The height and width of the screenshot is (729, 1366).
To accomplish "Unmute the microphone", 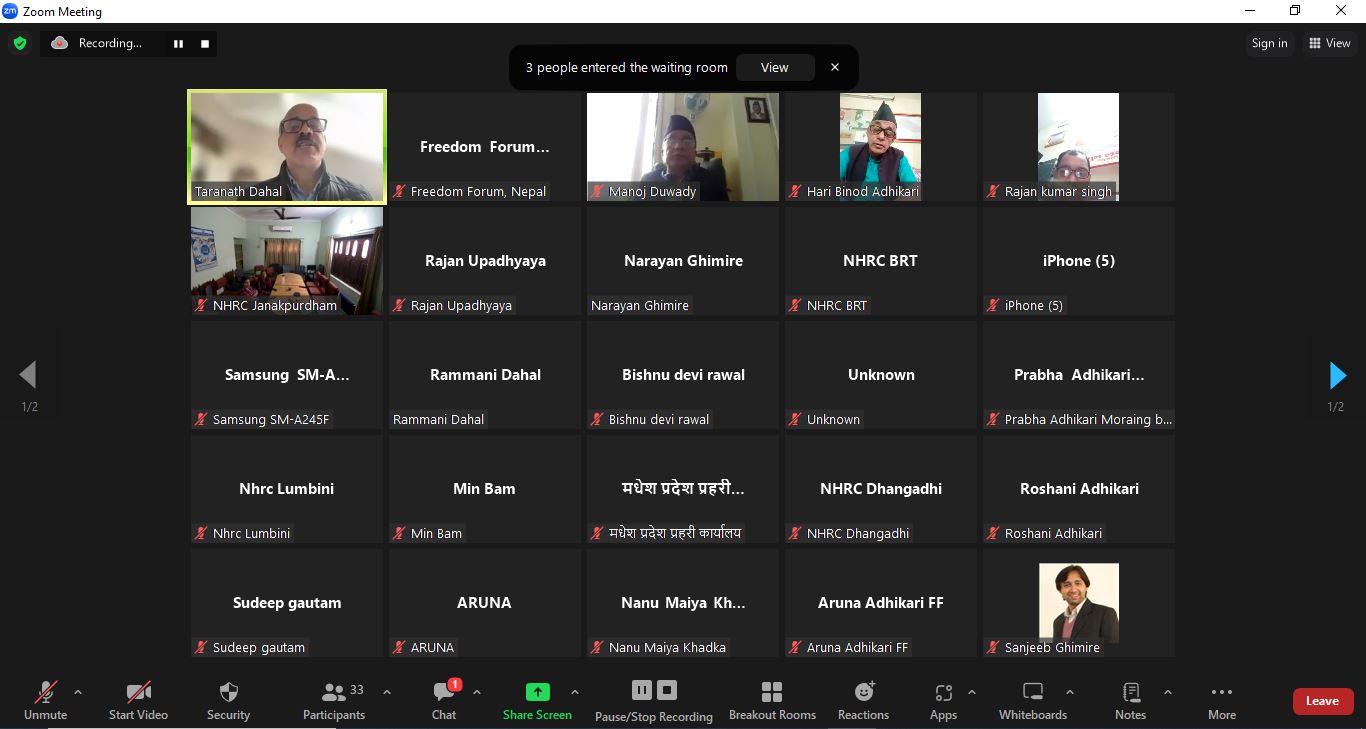I will 45,700.
